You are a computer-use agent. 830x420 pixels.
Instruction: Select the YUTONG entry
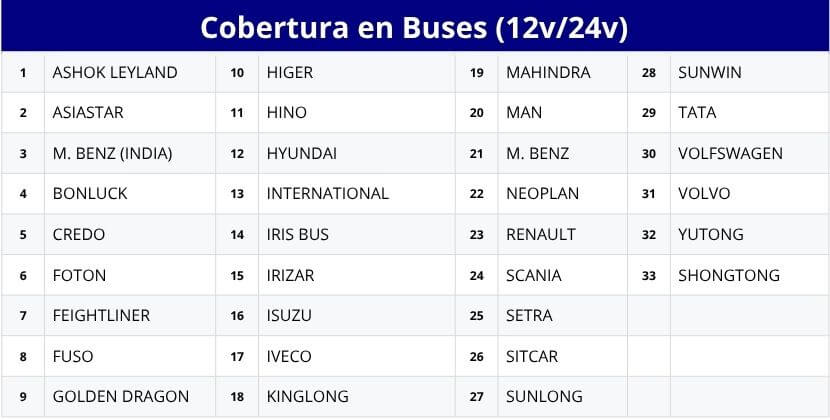[750, 235]
